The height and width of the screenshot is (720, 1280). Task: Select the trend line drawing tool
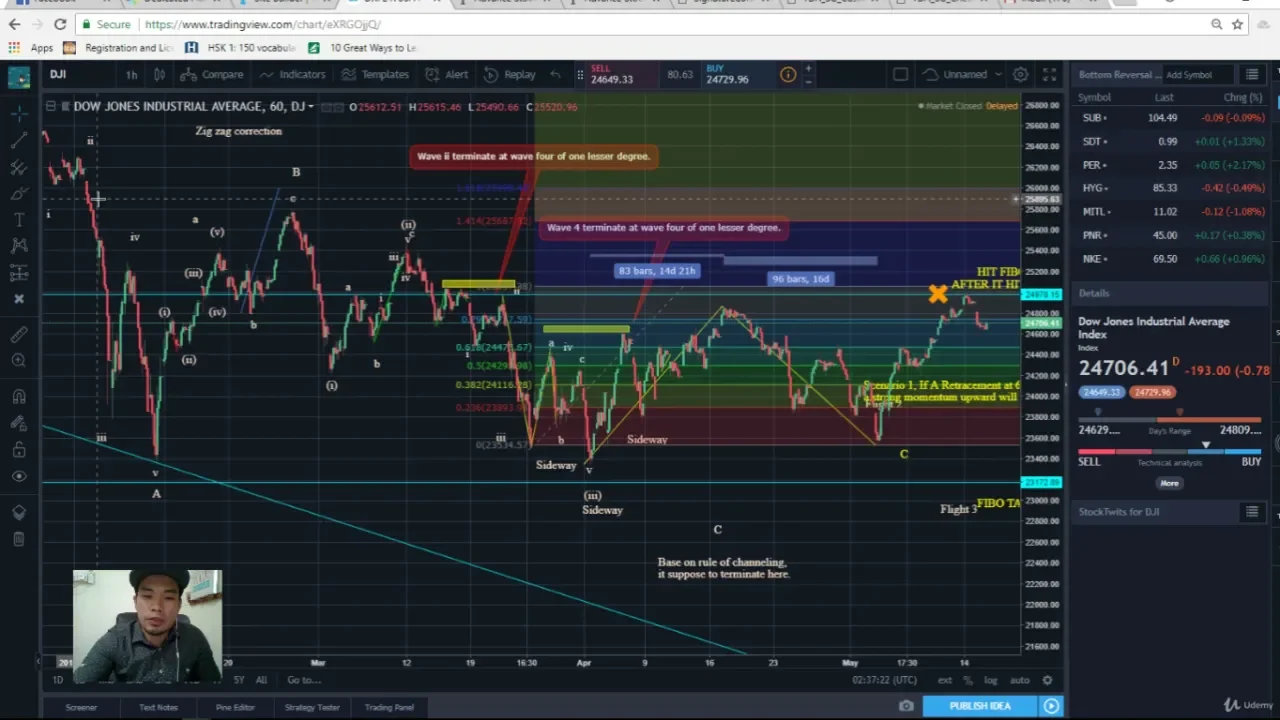[19, 141]
